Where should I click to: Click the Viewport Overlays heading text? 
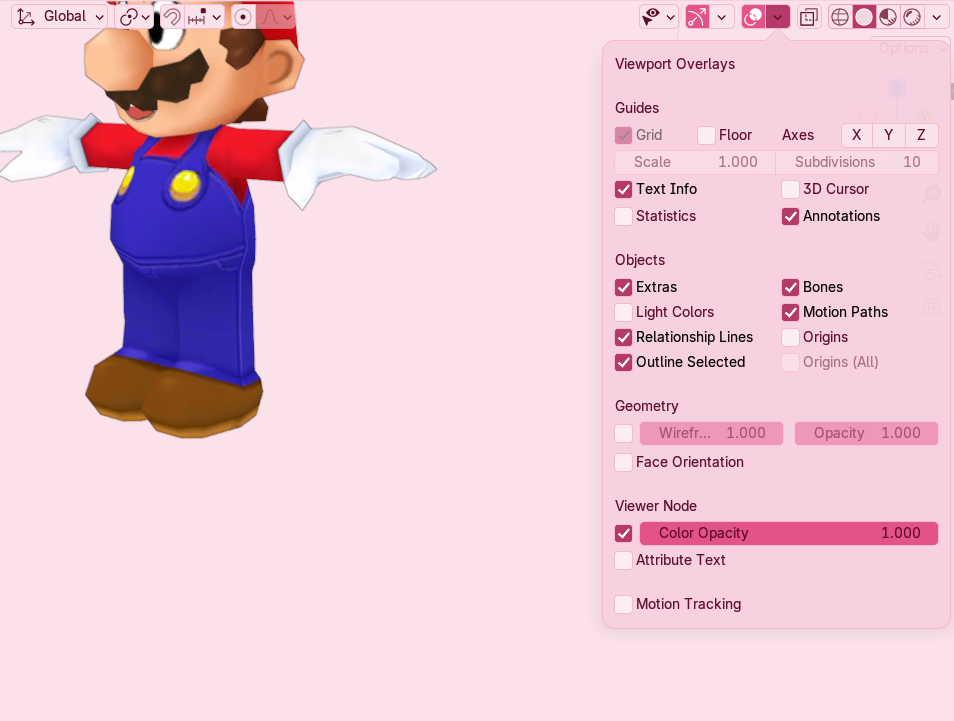tap(675, 64)
